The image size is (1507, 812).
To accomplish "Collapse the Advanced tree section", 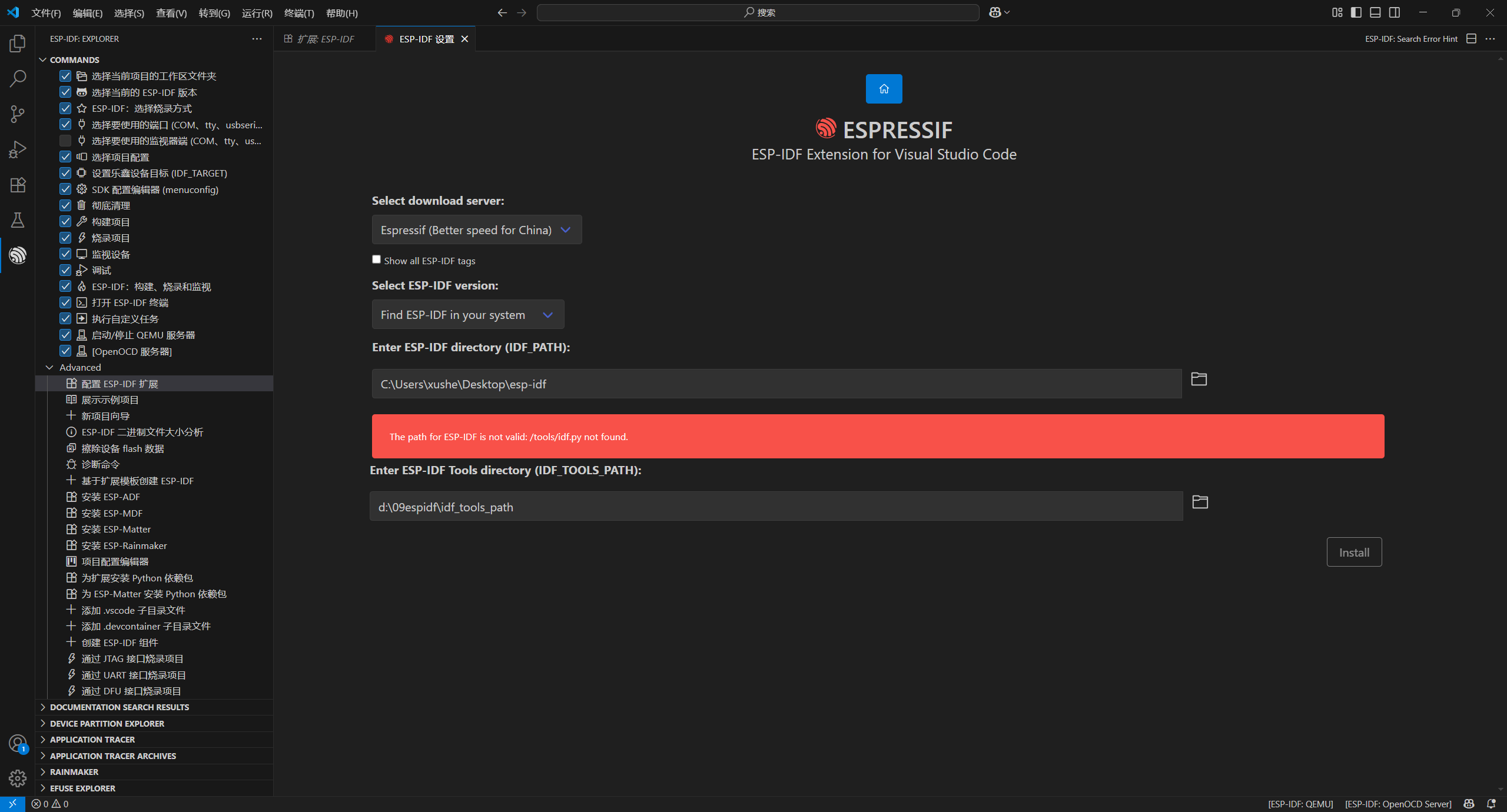I will click(49, 367).
